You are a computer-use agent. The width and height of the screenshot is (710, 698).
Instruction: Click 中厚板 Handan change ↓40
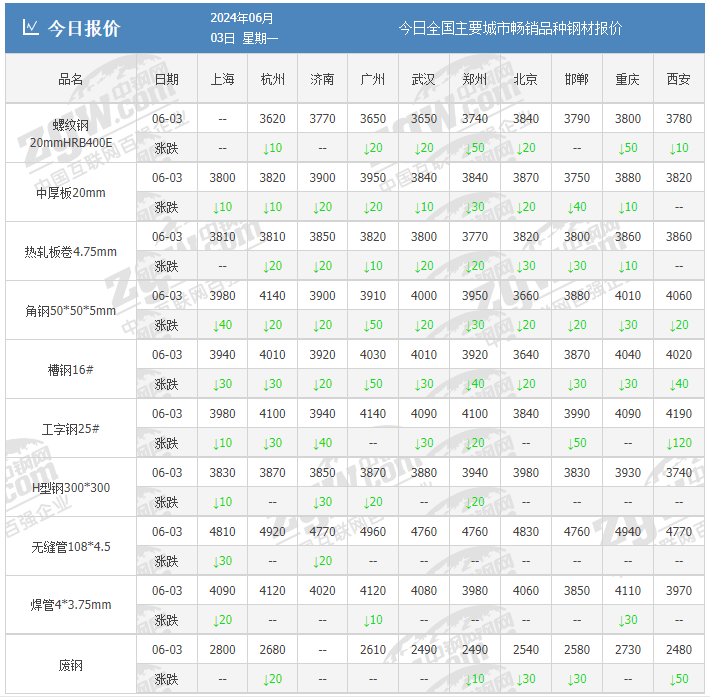pos(577,207)
